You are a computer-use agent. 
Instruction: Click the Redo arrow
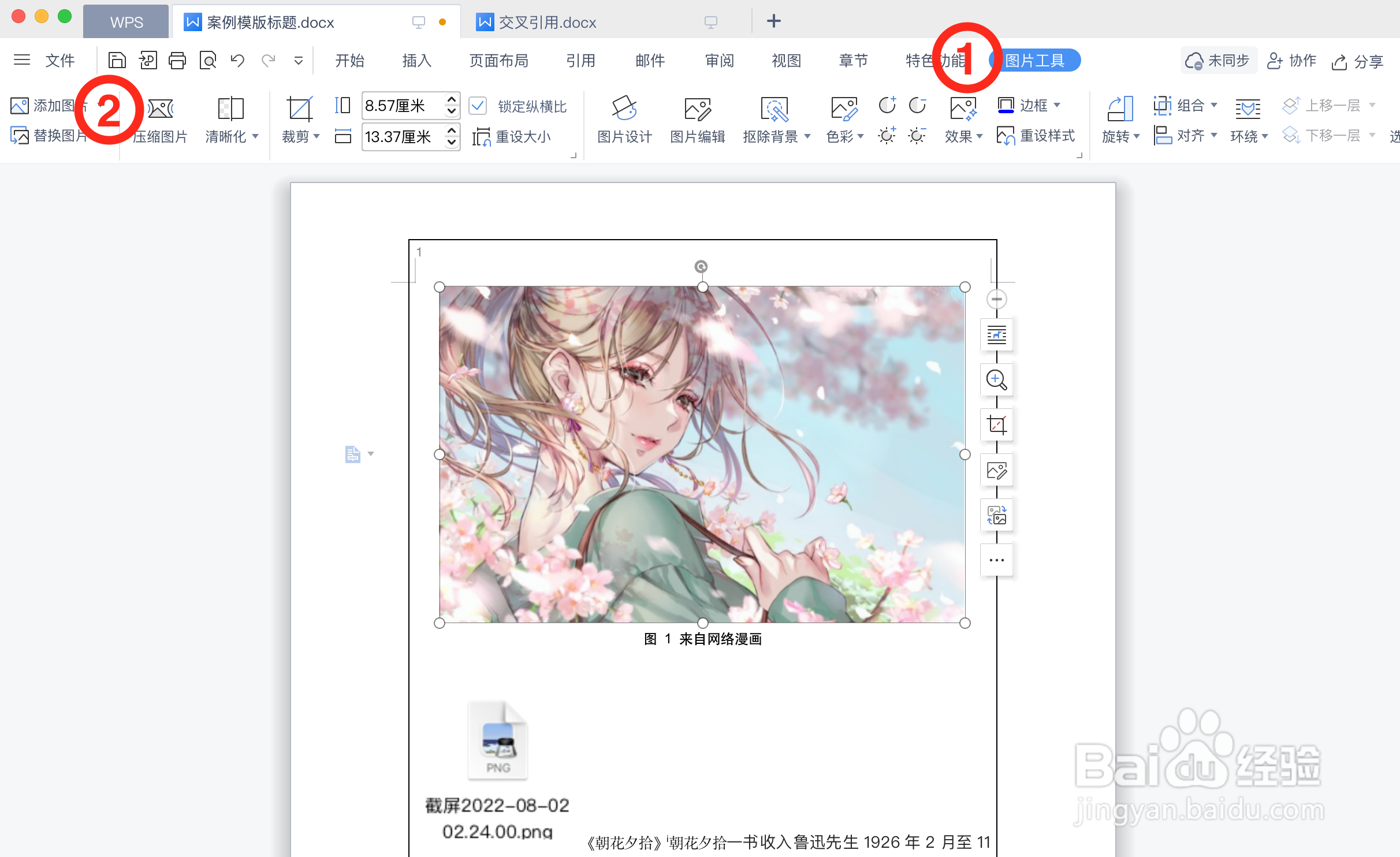click(268, 60)
